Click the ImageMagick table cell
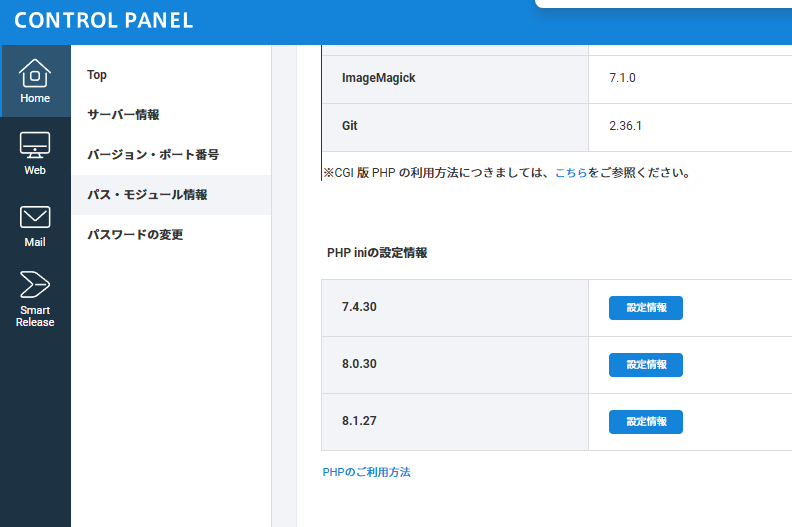This screenshot has height=527, width=792. click(x=455, y=79)
